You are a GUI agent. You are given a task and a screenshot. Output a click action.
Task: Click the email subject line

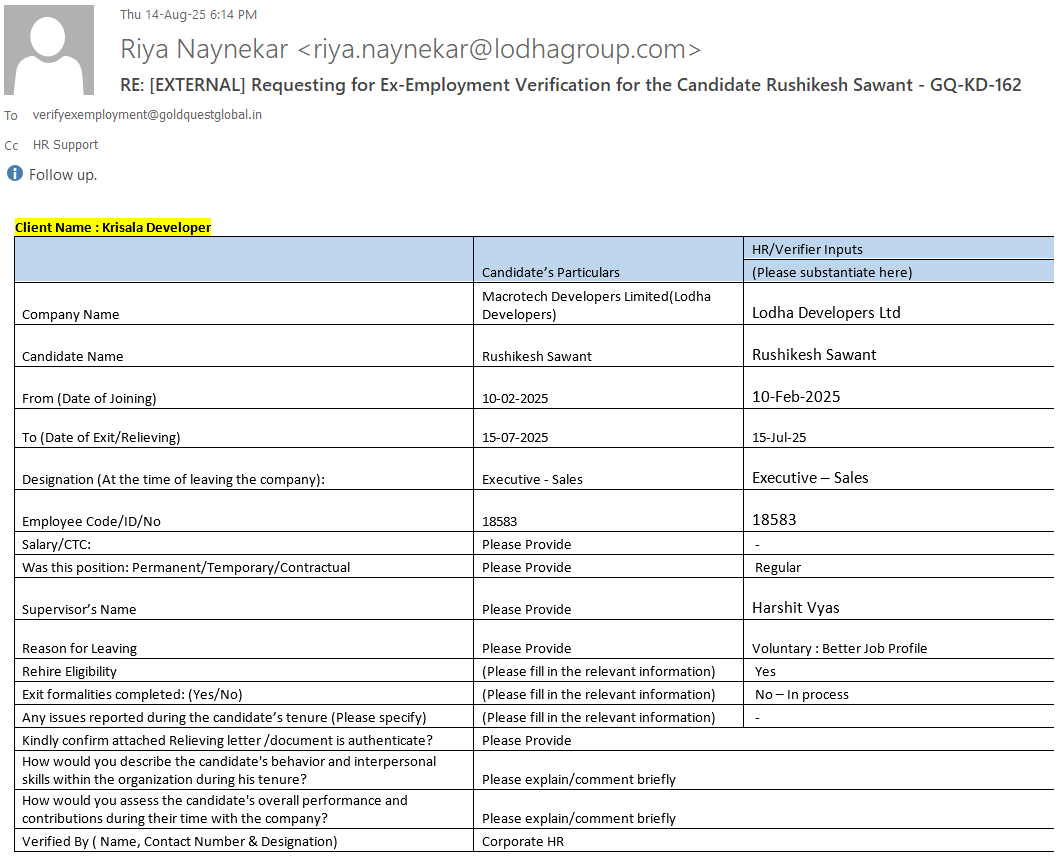tap(570, 85)
